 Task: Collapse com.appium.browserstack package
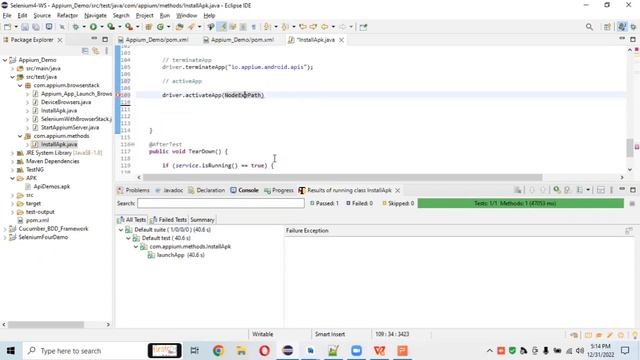point(20,85)
